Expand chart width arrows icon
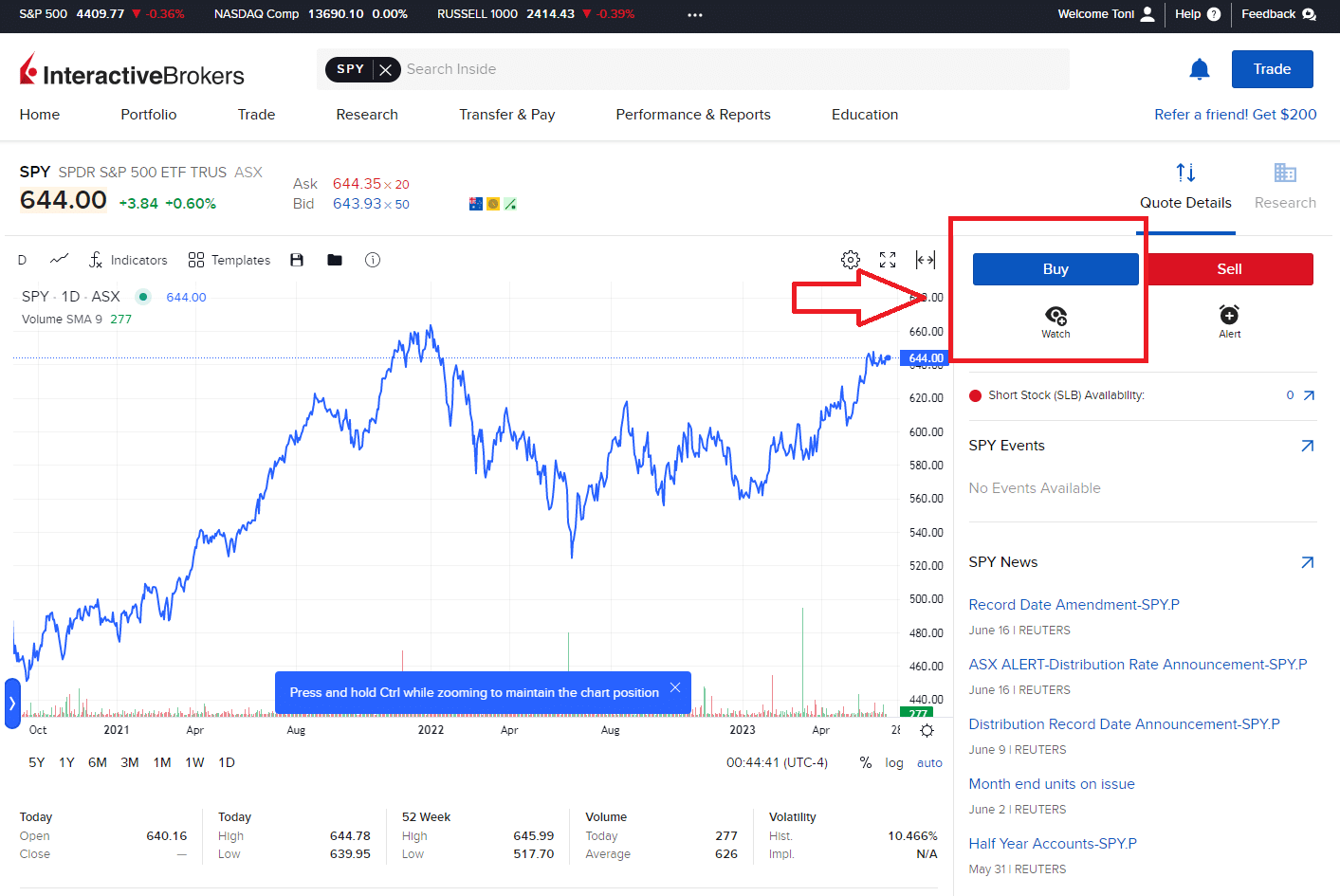 [x=926, y=260]
